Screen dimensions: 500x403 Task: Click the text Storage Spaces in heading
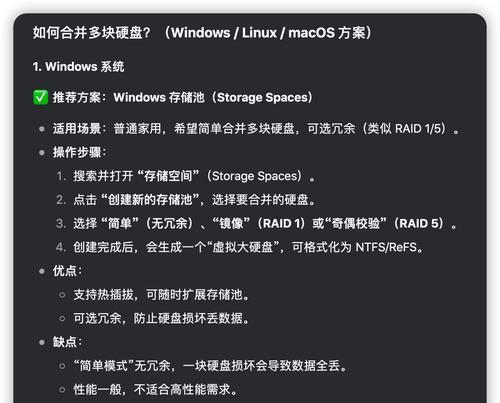tap(262, 97)
